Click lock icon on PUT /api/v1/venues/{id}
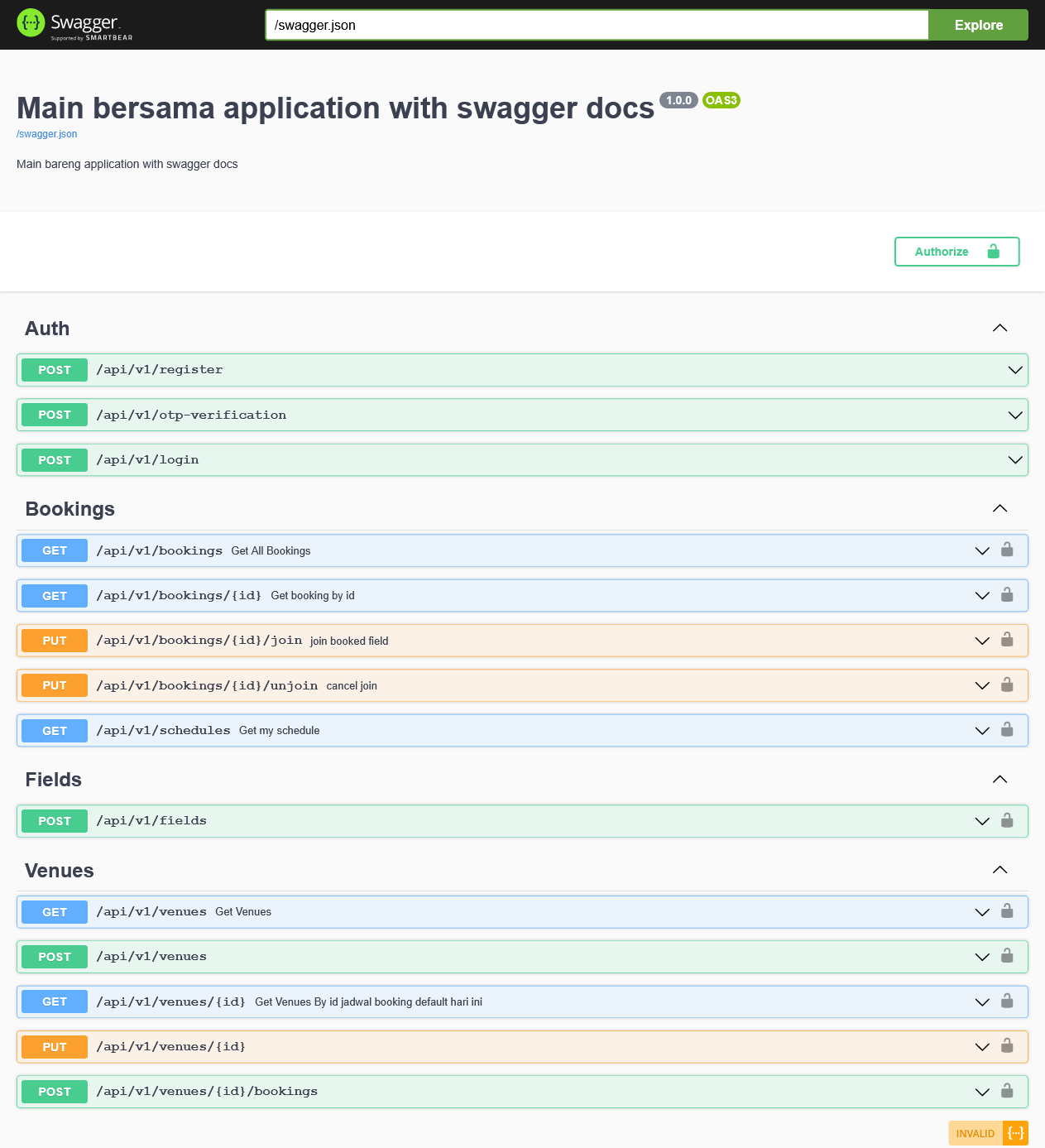 tap(1007, 1046)
